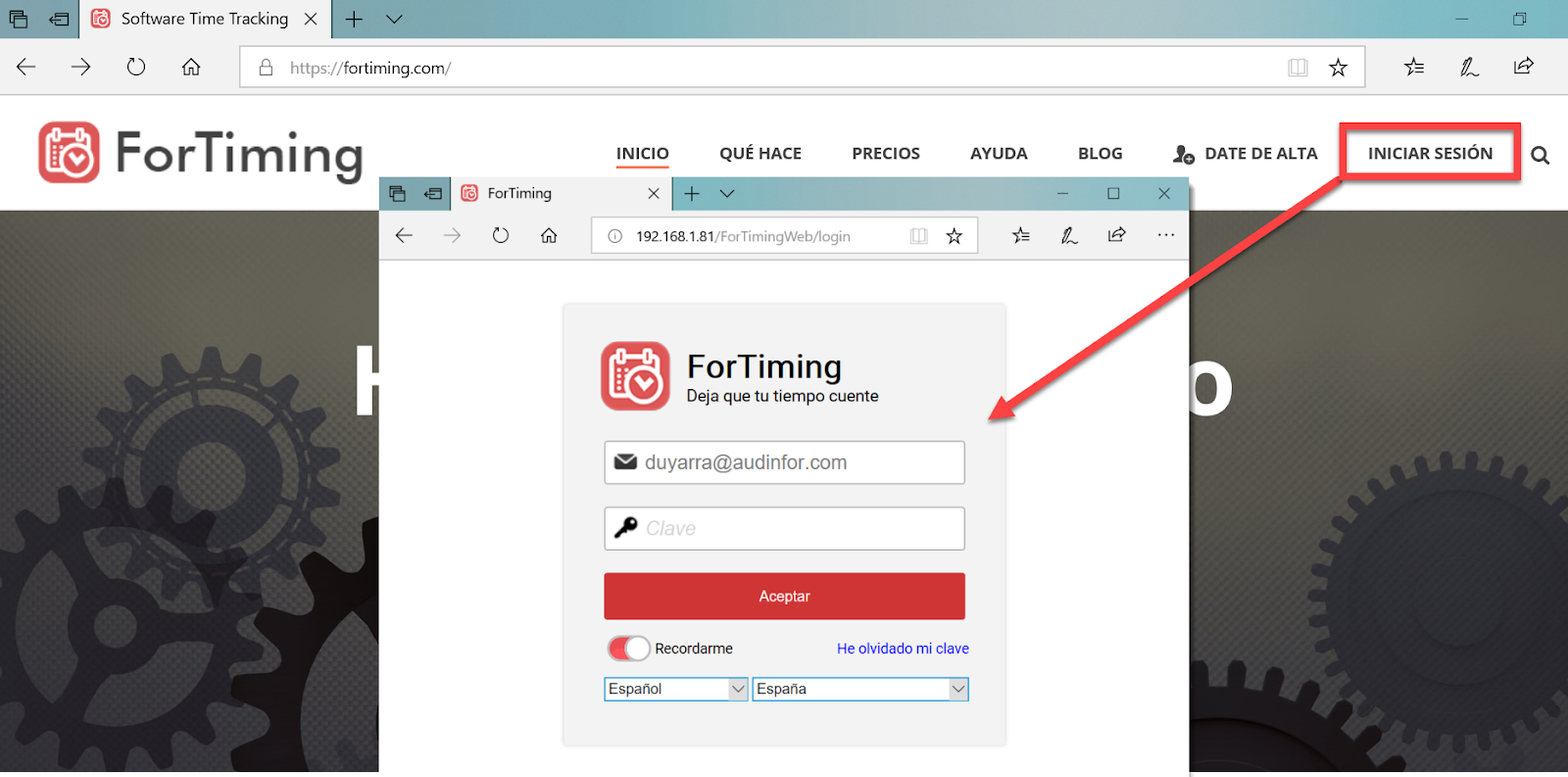Click the ForTiming logo in login card
The image size is (1568, 777).
tap(635, 375)
